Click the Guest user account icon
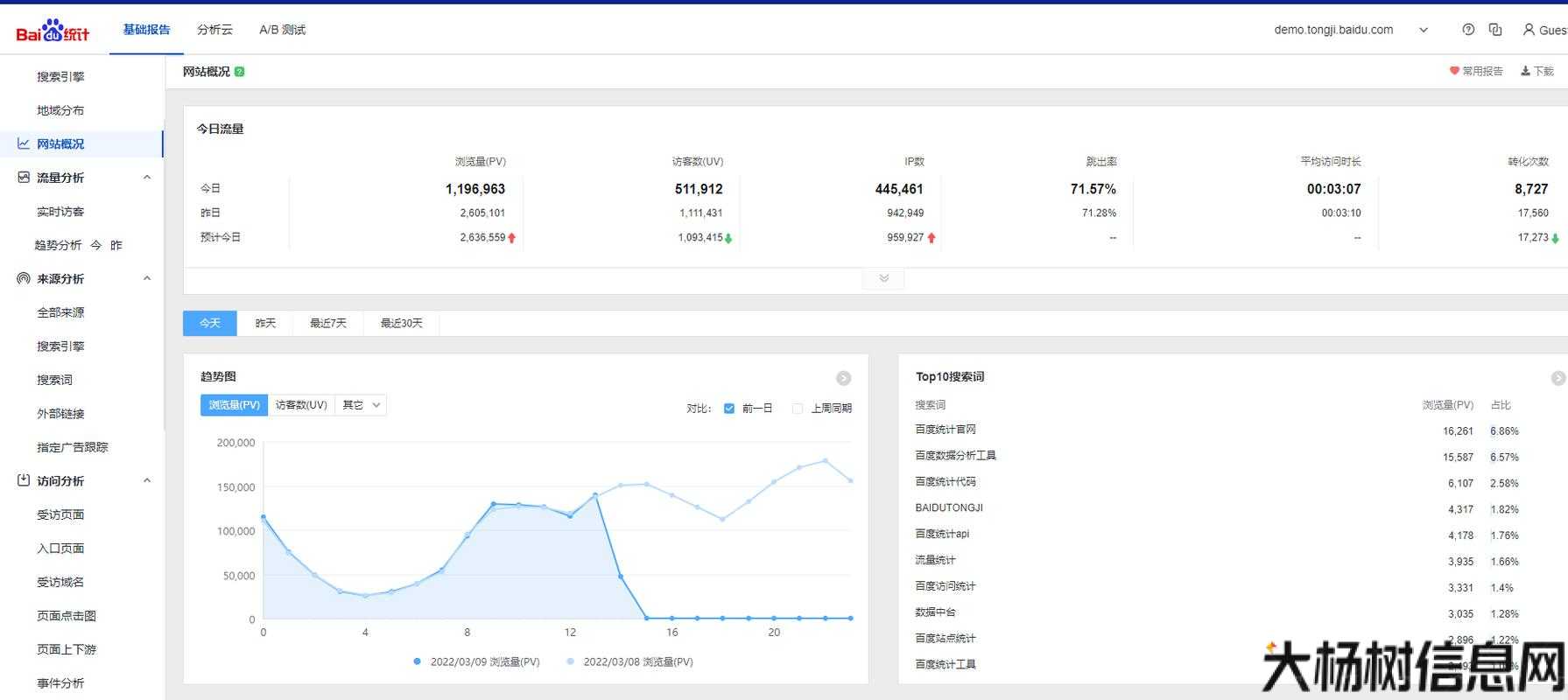Viewport: 1568px width, 700px height. pos(1529,30)
